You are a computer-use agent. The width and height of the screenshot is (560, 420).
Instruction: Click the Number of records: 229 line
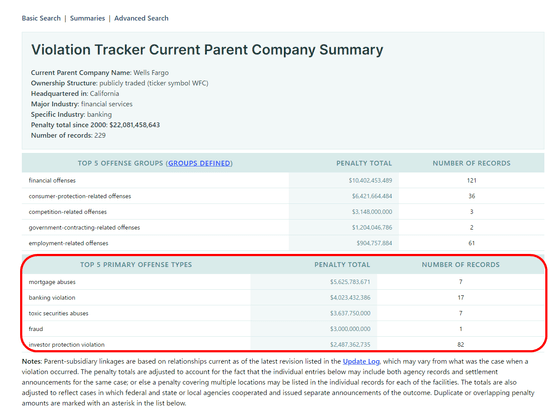(68, 135)
